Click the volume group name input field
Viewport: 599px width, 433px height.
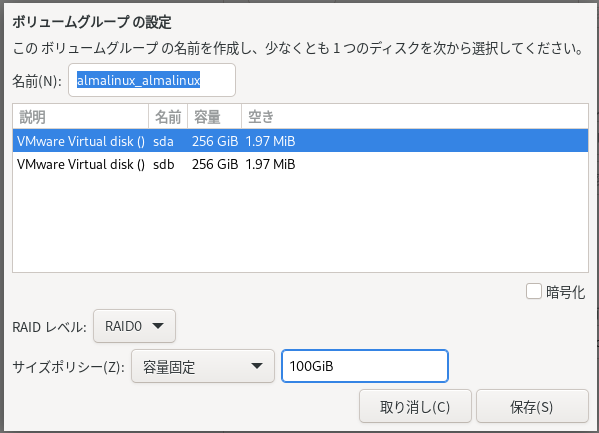tap(152, 80)
